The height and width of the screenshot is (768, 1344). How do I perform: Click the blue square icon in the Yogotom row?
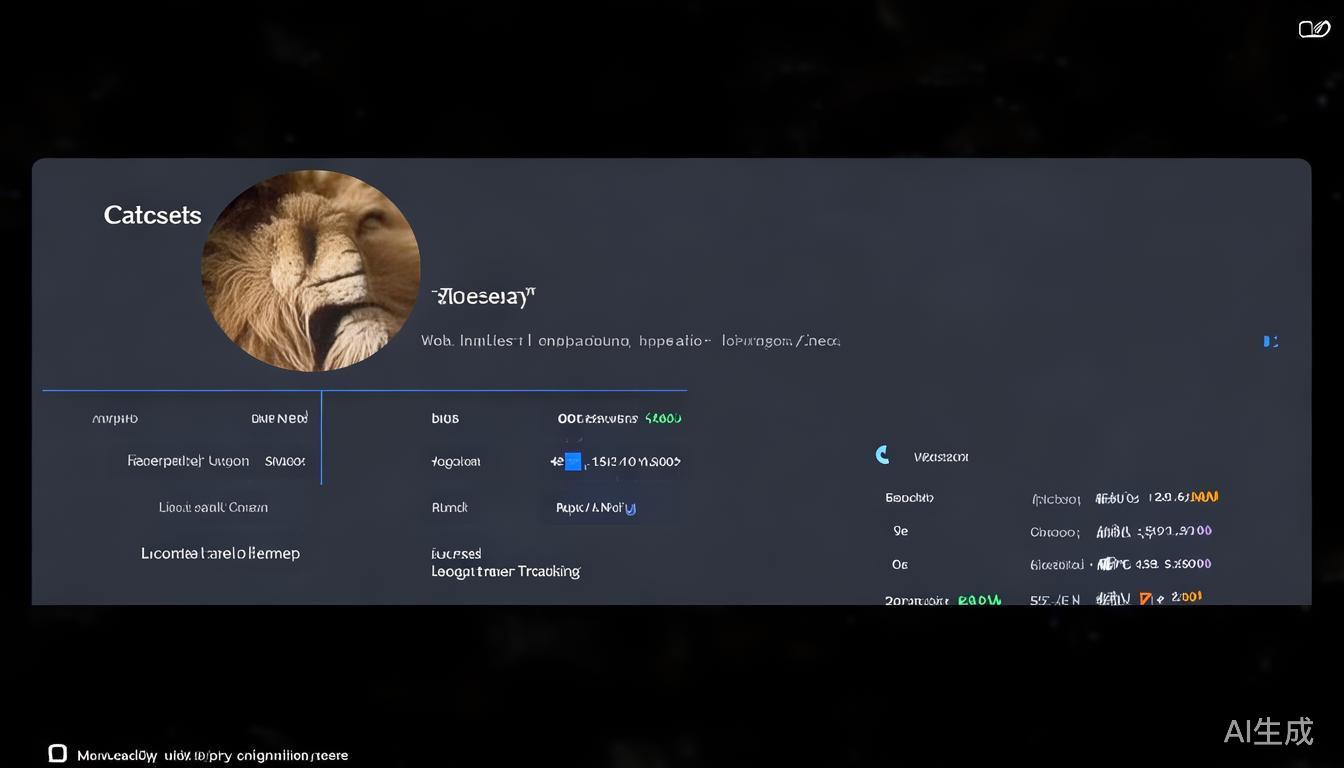(x=572, y=461)
